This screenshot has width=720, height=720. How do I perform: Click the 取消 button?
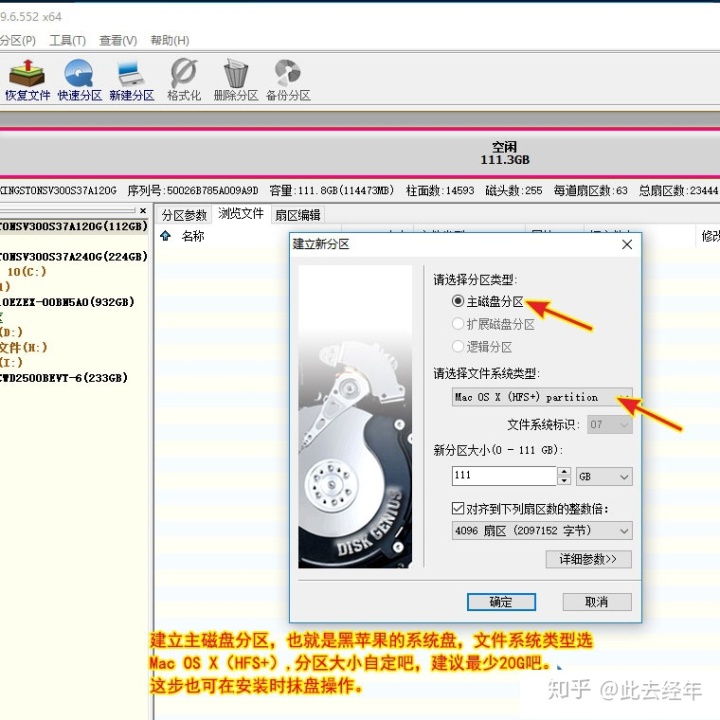tap(596, 602)
